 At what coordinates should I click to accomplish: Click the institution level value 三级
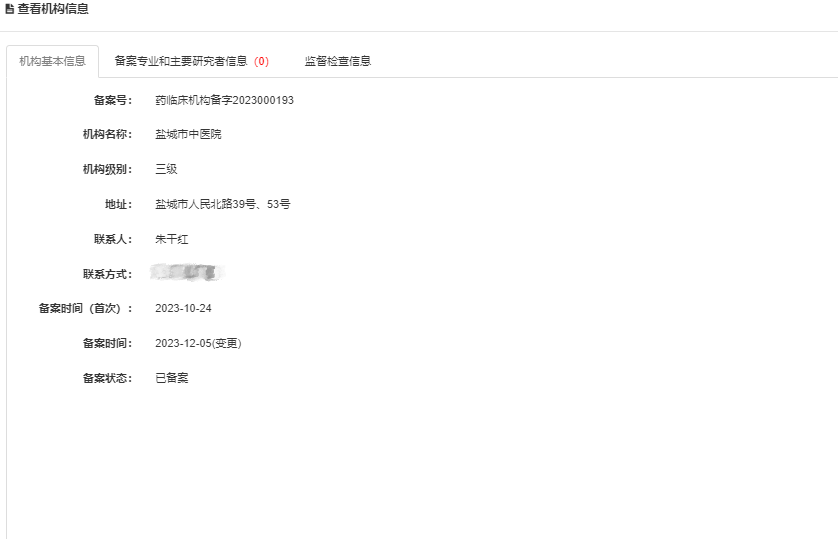click(166, 169)
